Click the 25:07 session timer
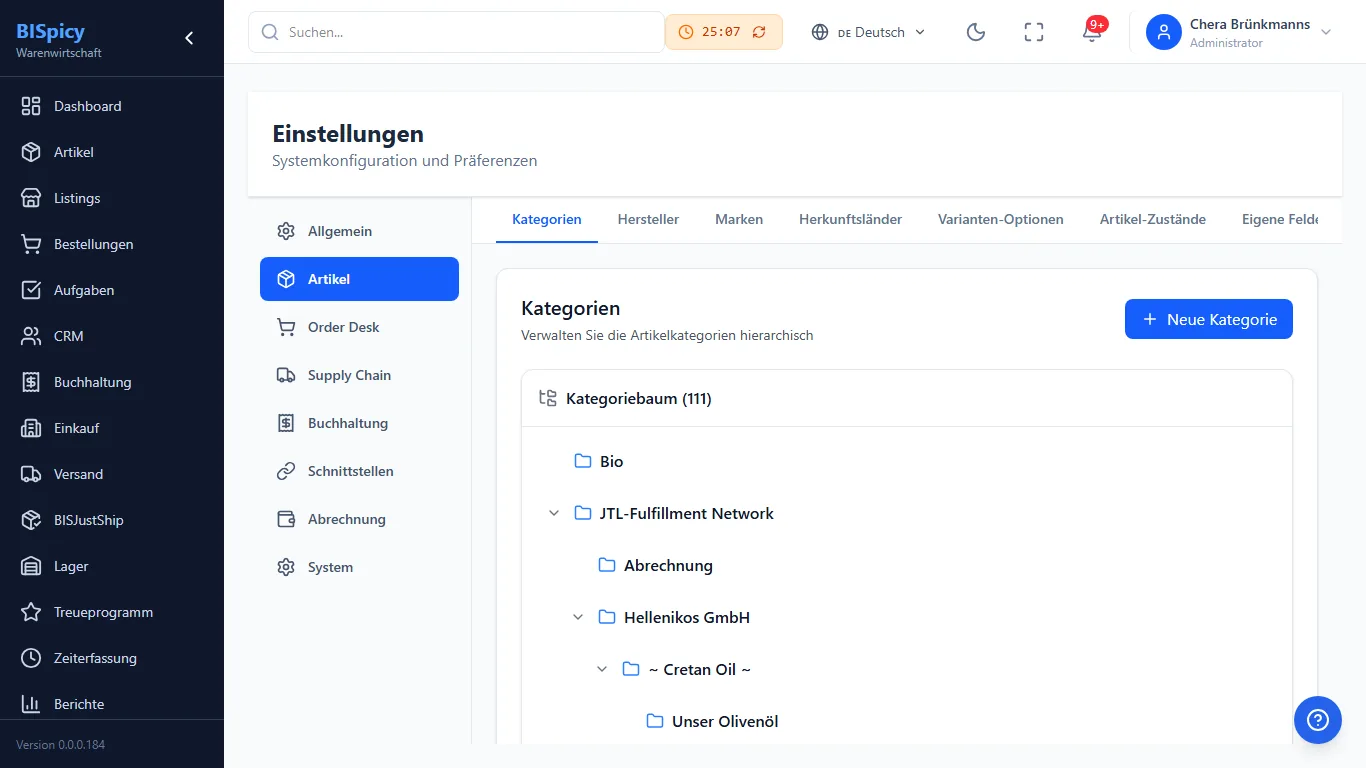The width and height of the screenshot is (1366, 768). point(723,32)
